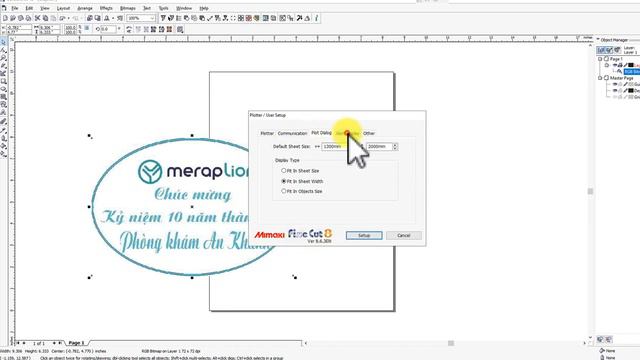Toggle Desktop layer eye visibility icon
640x360 pixels.
point(615,91)
